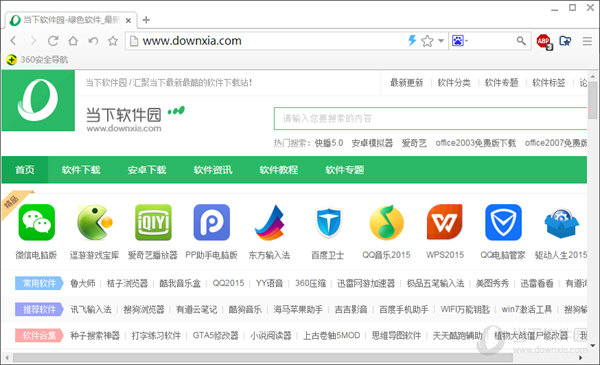Click the search magnifier icon
This screenshot has height=365, width=600.
point(521,41)
